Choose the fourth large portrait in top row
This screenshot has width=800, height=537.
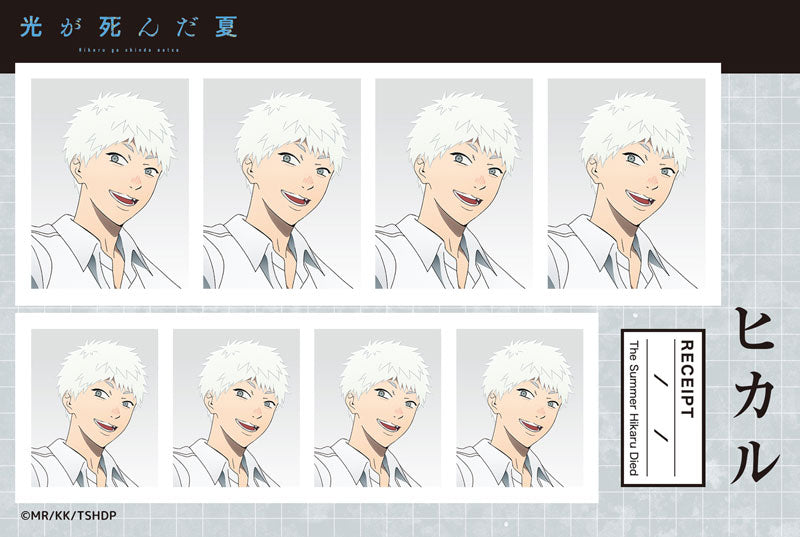point(626,184)
